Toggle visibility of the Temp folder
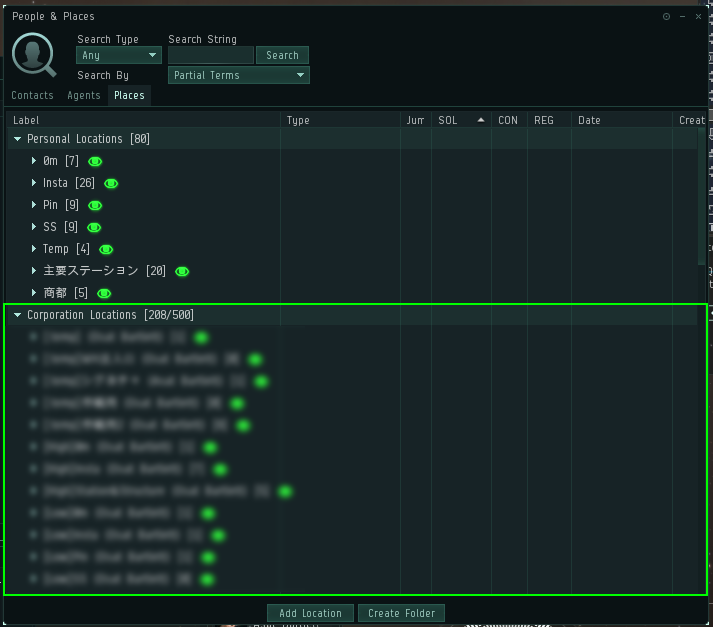Screen dimensions: 713x627 pyautogui.click(x=106, y=249)
